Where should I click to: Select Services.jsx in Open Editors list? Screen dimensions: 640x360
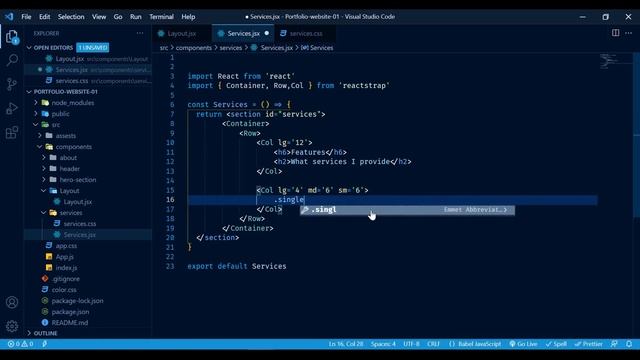pos(88,70)
